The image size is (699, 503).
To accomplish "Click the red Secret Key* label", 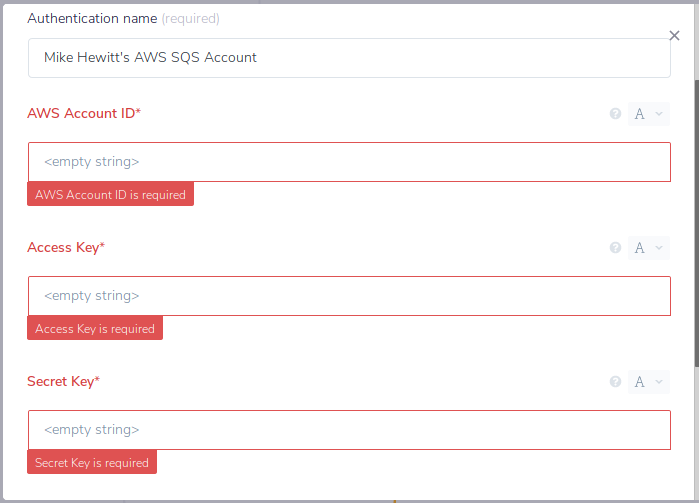I will tap(64, 382).
